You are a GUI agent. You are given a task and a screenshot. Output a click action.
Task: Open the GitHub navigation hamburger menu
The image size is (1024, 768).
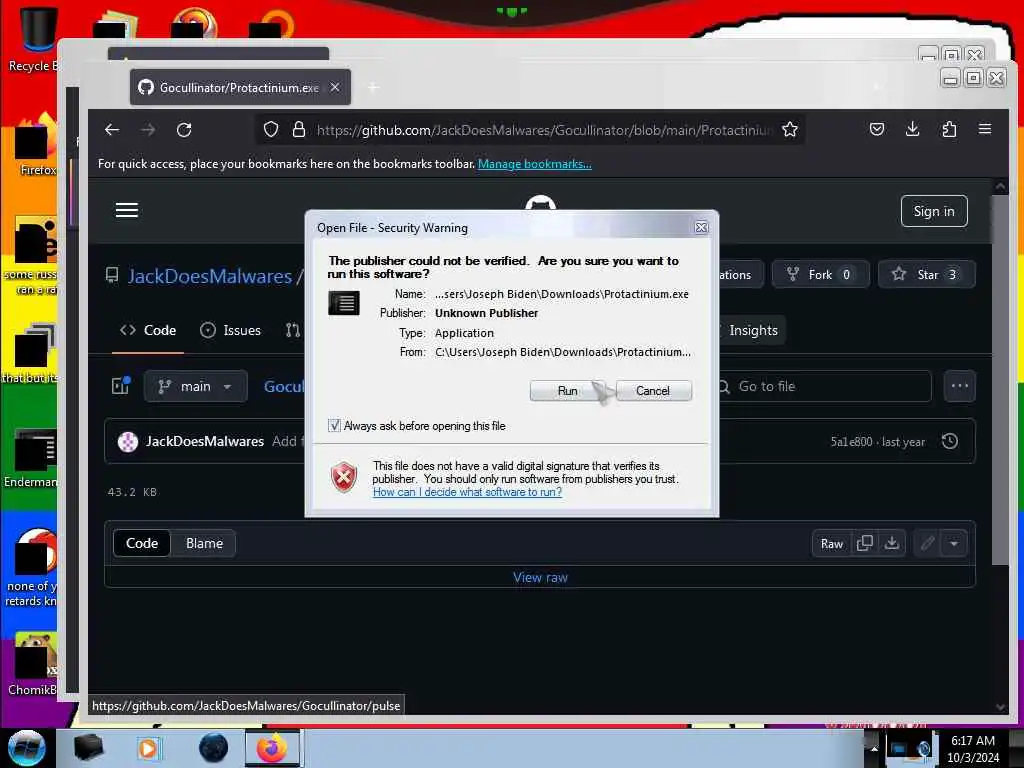point(127,210)
